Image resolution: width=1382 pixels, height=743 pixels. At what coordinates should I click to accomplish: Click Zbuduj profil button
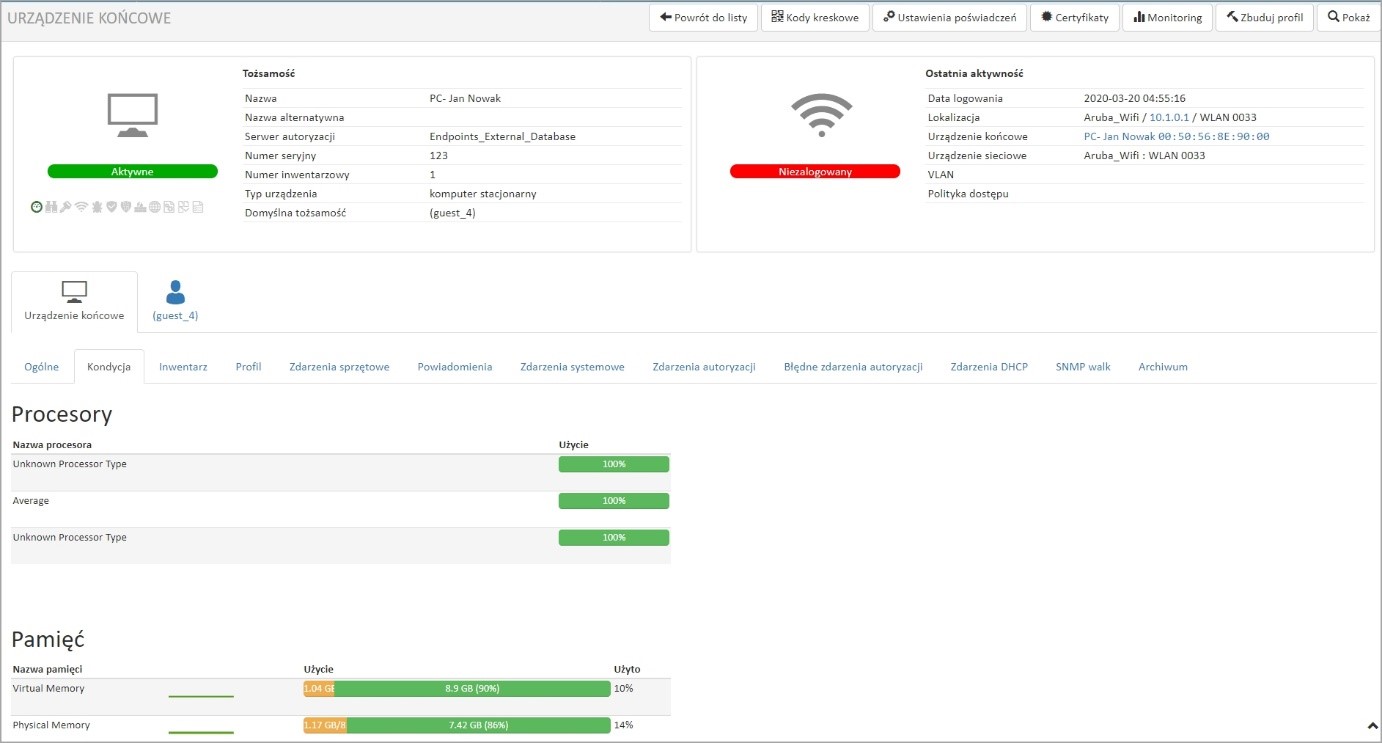tap(1264, 18)
